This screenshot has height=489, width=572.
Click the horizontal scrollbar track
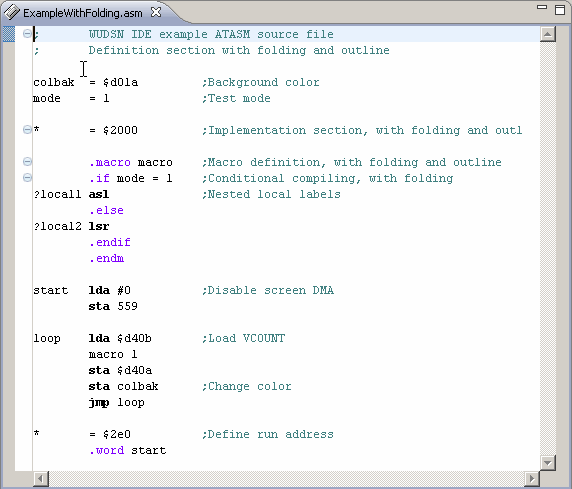coord(286,478)
